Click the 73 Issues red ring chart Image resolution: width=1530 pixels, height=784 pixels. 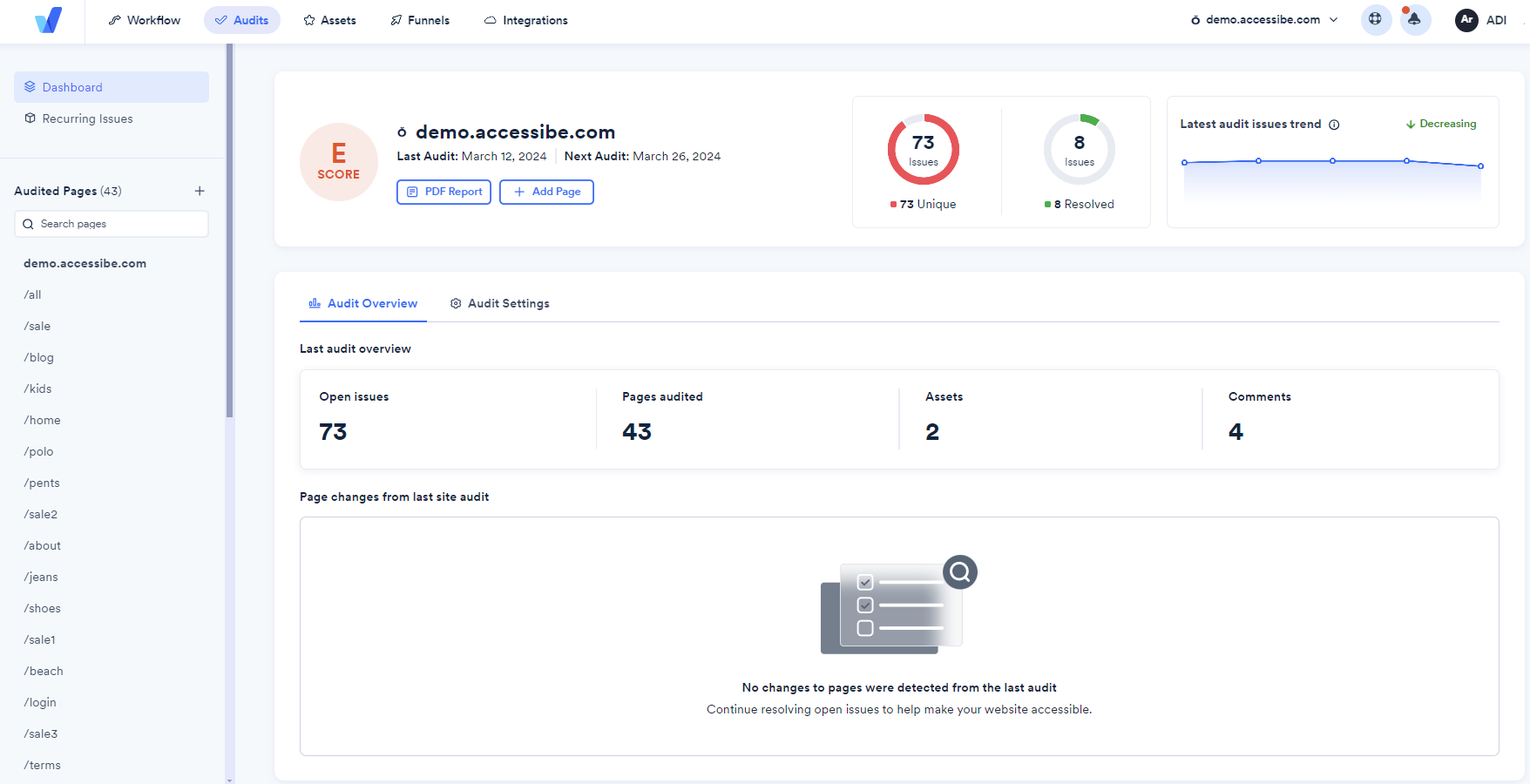click(x=924, y=149)
